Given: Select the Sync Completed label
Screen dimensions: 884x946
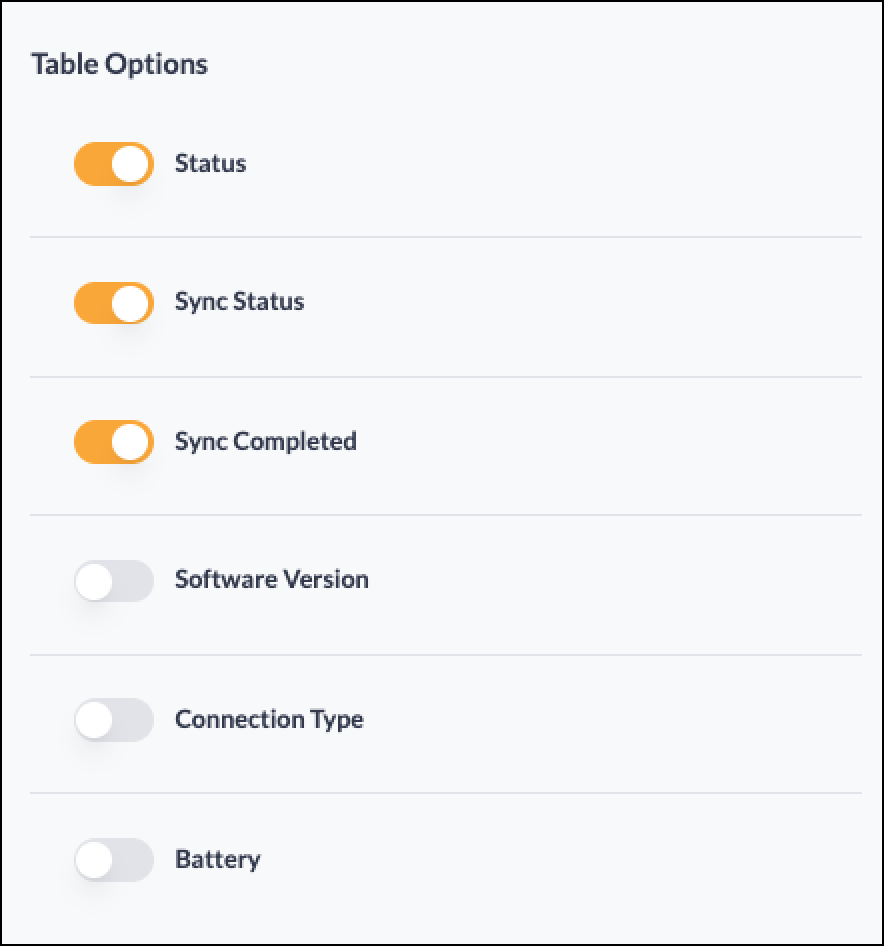Looking at the screenshot, I should [266, 442].
